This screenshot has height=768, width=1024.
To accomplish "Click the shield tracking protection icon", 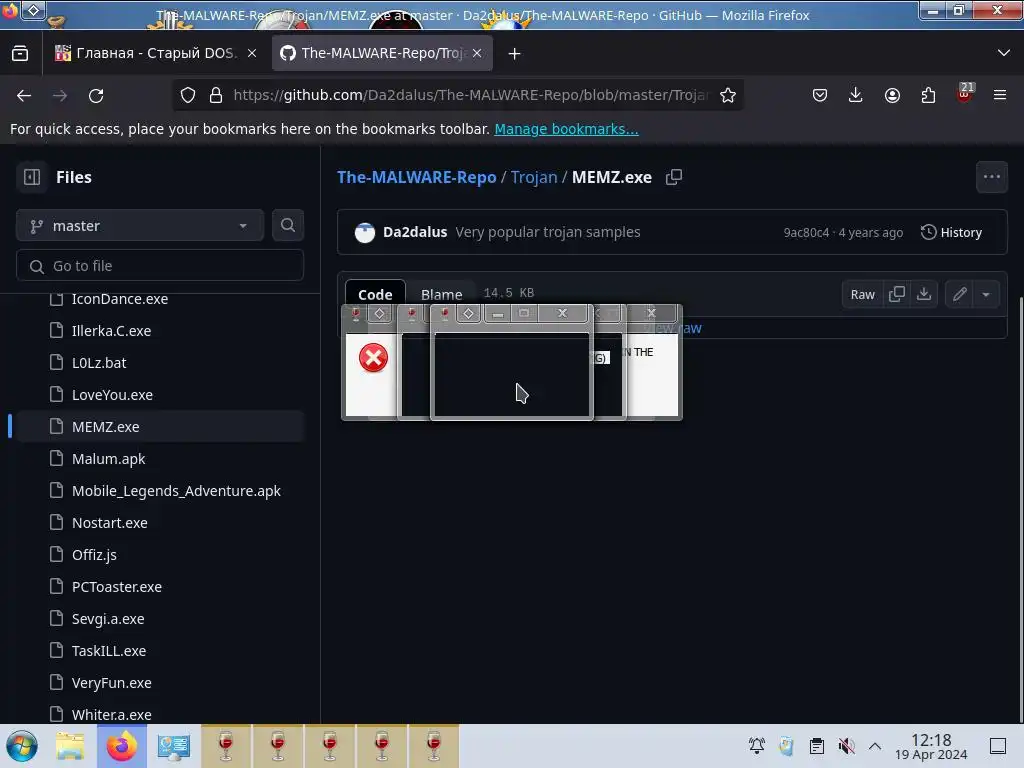I will click(x=188, y=95).
